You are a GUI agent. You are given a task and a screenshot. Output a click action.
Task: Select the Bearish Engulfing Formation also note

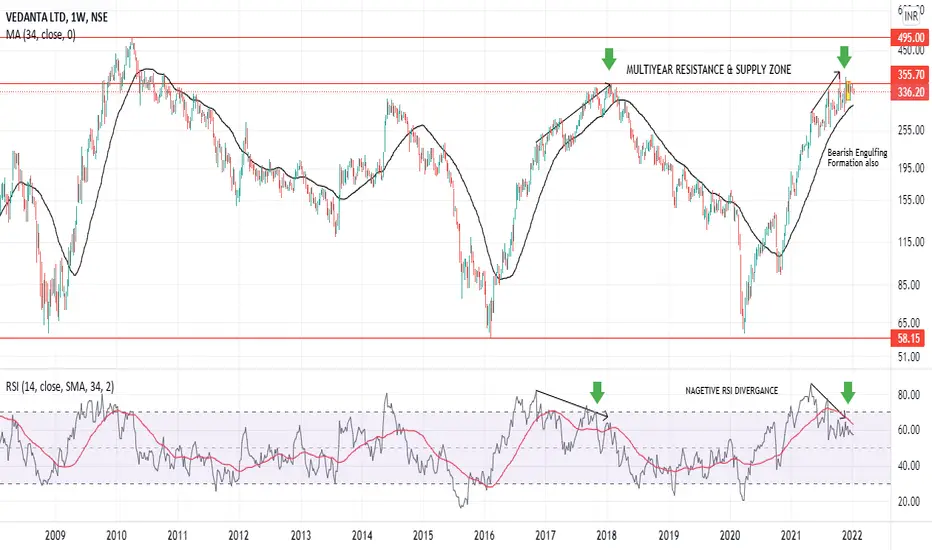857,158
